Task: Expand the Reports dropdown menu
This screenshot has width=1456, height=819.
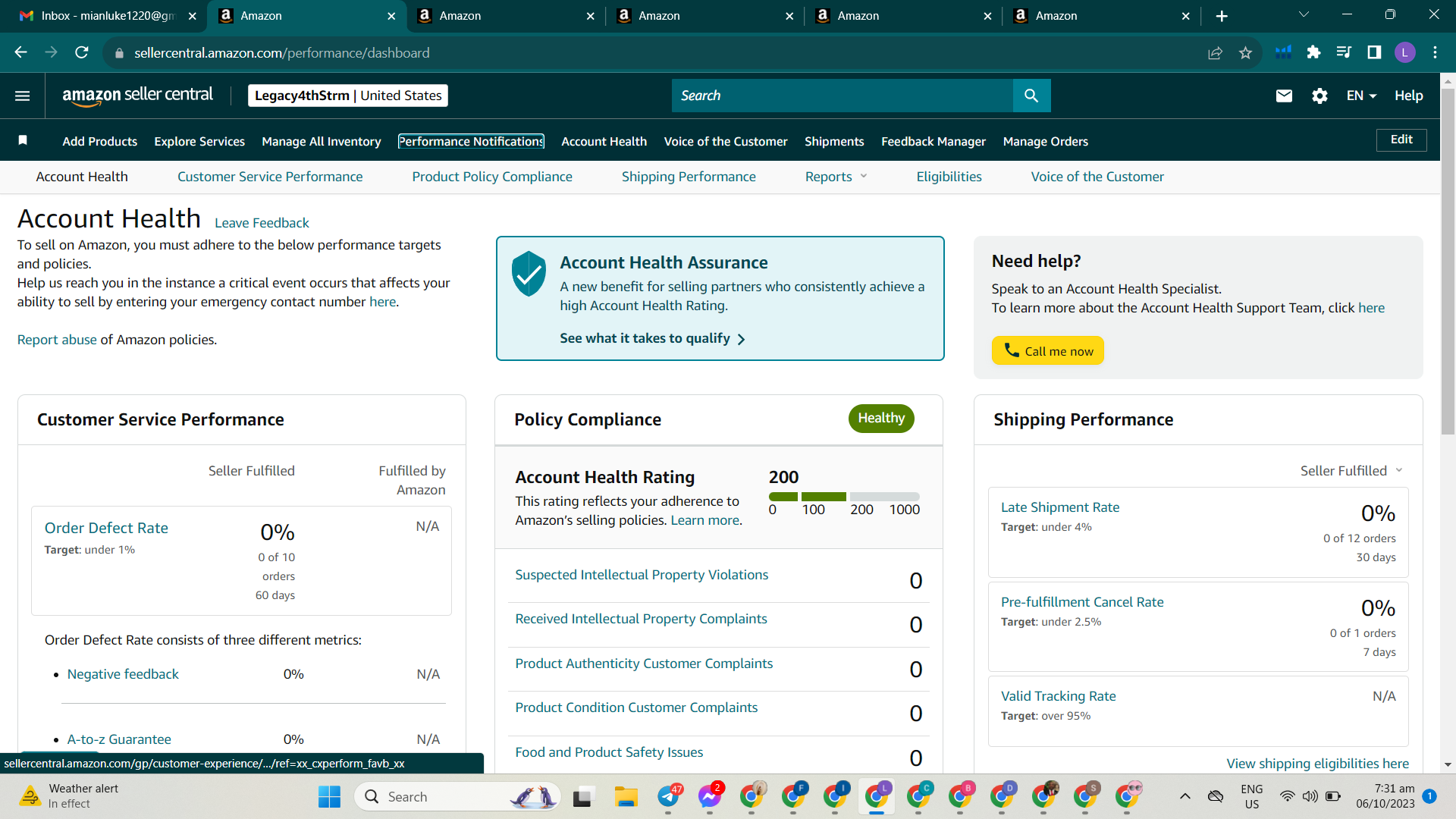Action: pyautogui.click(x=836, y=177)
